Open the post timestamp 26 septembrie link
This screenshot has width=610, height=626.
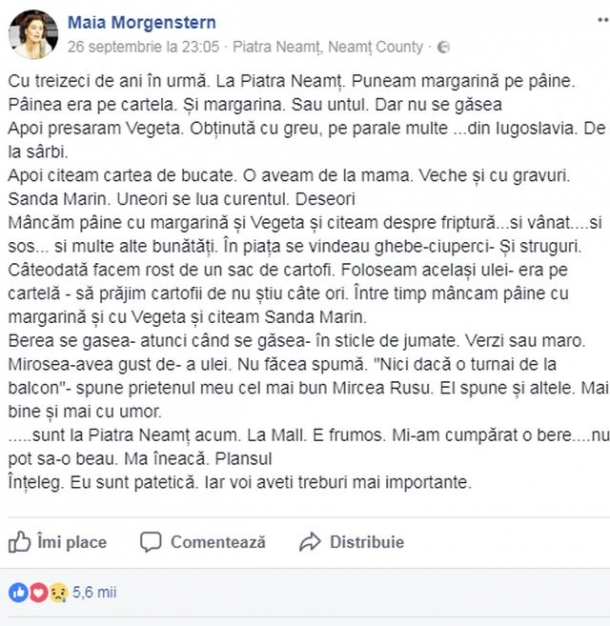(x=144, y=46)
